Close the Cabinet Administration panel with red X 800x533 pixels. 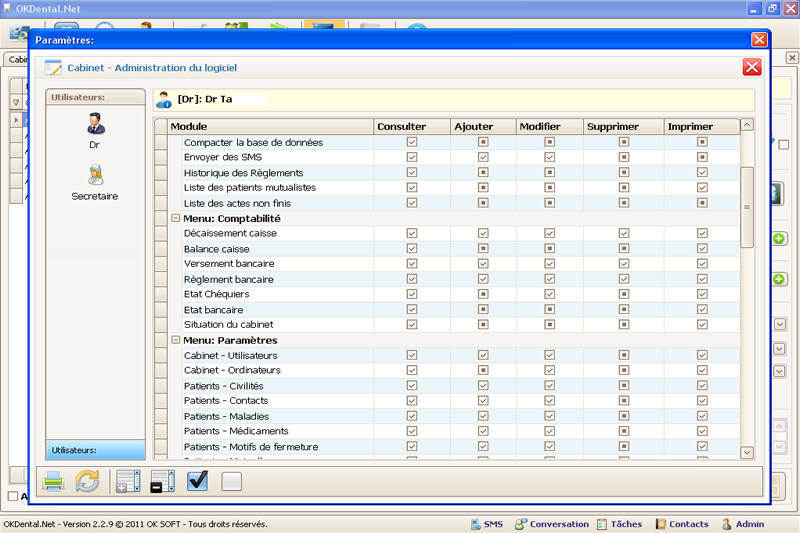coord(752,67)
